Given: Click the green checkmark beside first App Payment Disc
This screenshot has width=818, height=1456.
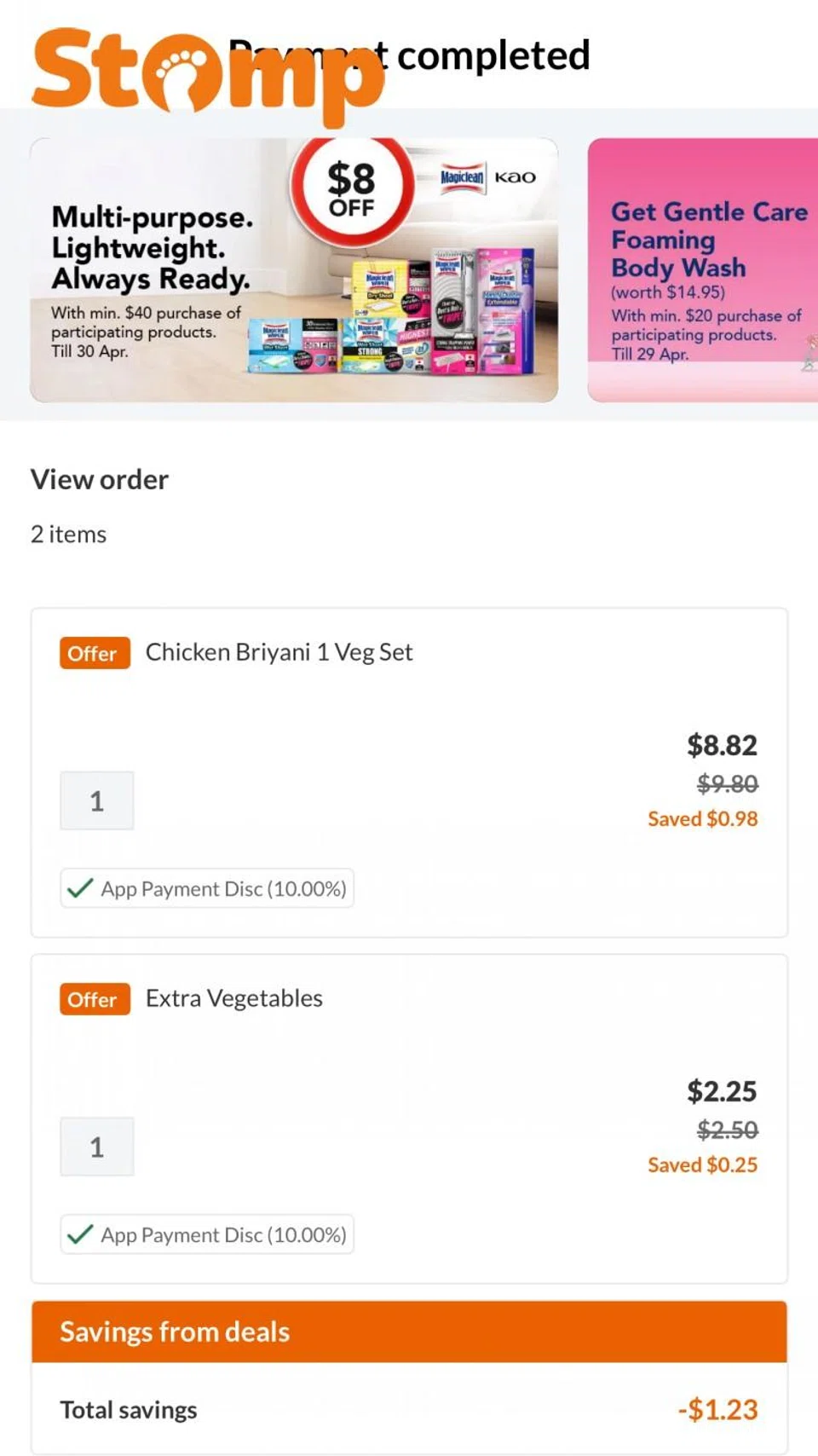Looking at the screenshot, I should pyautogui.click(x=79, y=889).
